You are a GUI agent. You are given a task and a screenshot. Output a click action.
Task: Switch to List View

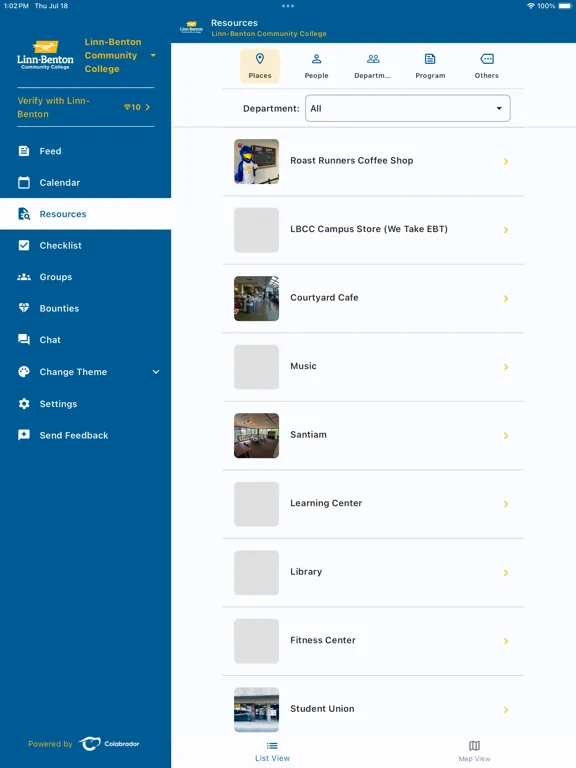(x=272, y=751)
